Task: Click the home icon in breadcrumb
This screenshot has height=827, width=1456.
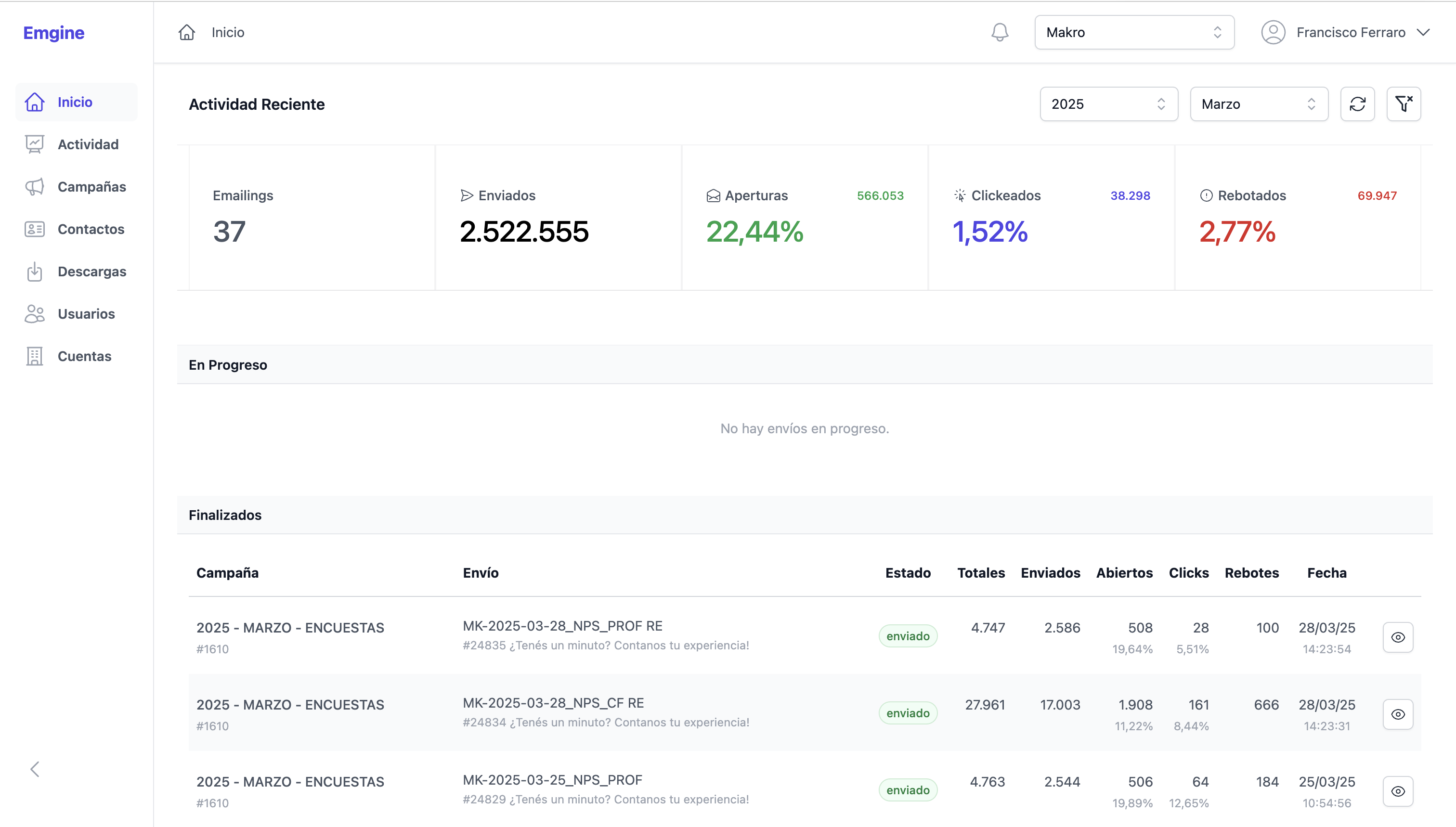Action: (186, 32)
